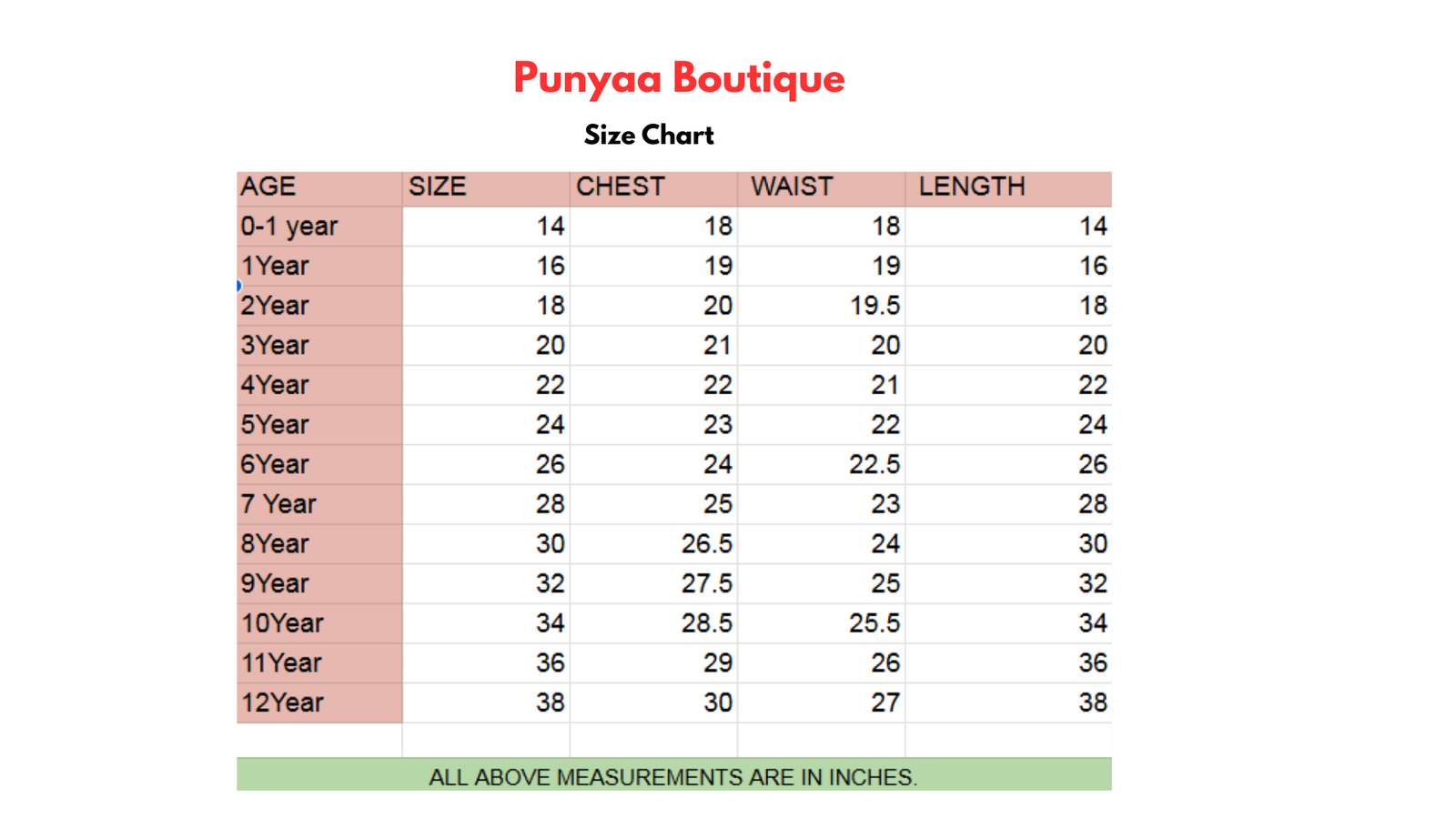Click the 7 Year row label

tap(278, 504)
